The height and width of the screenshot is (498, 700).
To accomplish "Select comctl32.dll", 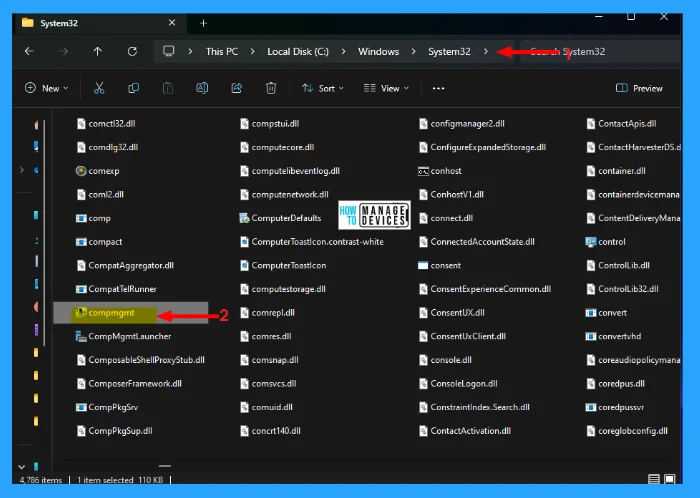I will pos(106,124).
